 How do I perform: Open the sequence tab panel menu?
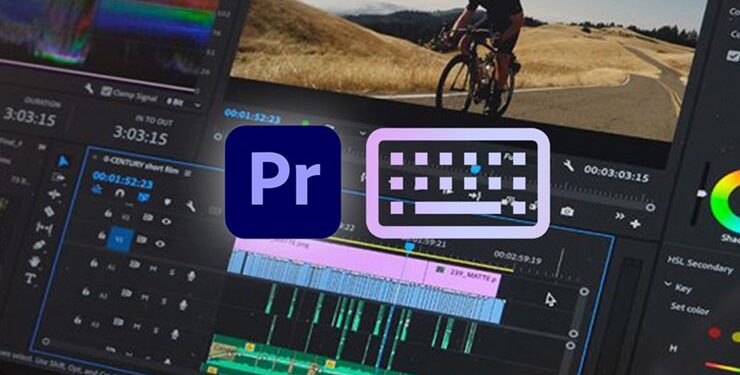pyautogui.click(x=187, y=173)
